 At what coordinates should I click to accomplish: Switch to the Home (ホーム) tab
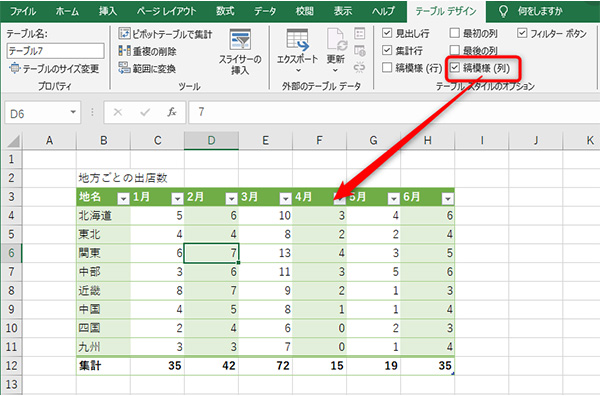(x=67, y=11)
